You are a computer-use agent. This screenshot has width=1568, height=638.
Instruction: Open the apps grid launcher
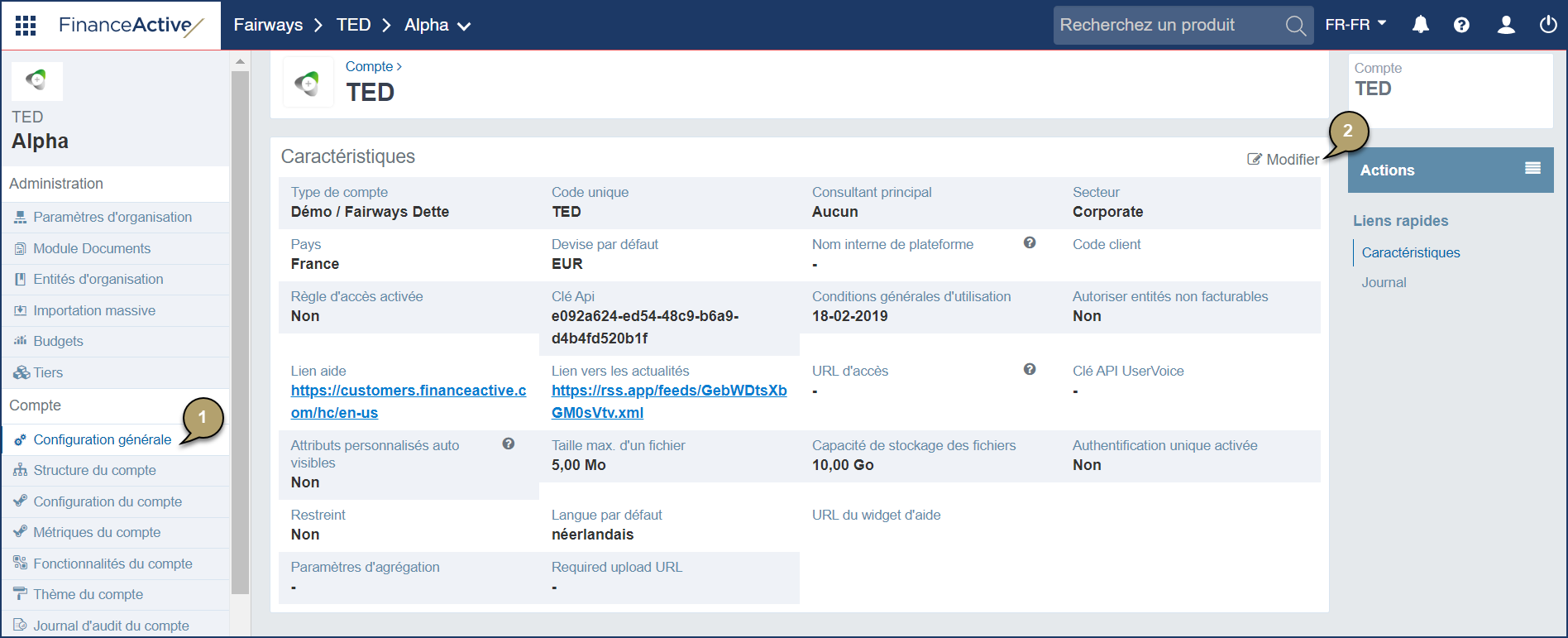tap(26, 25)
